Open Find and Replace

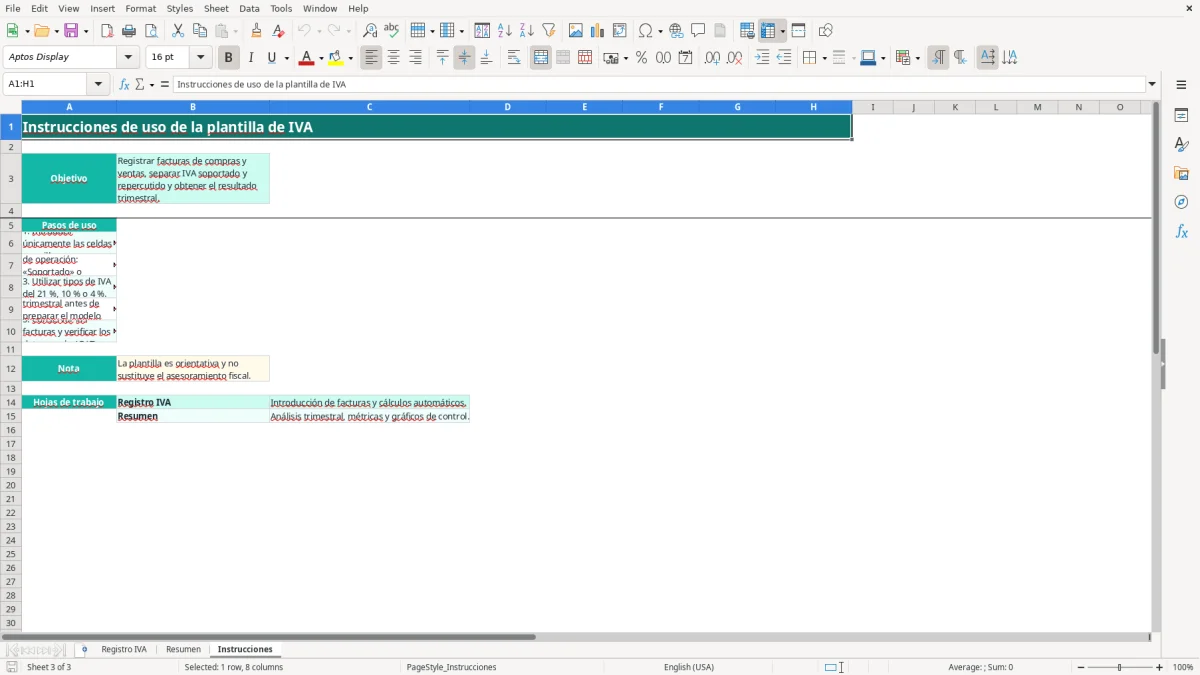click(x=370, y=31)
